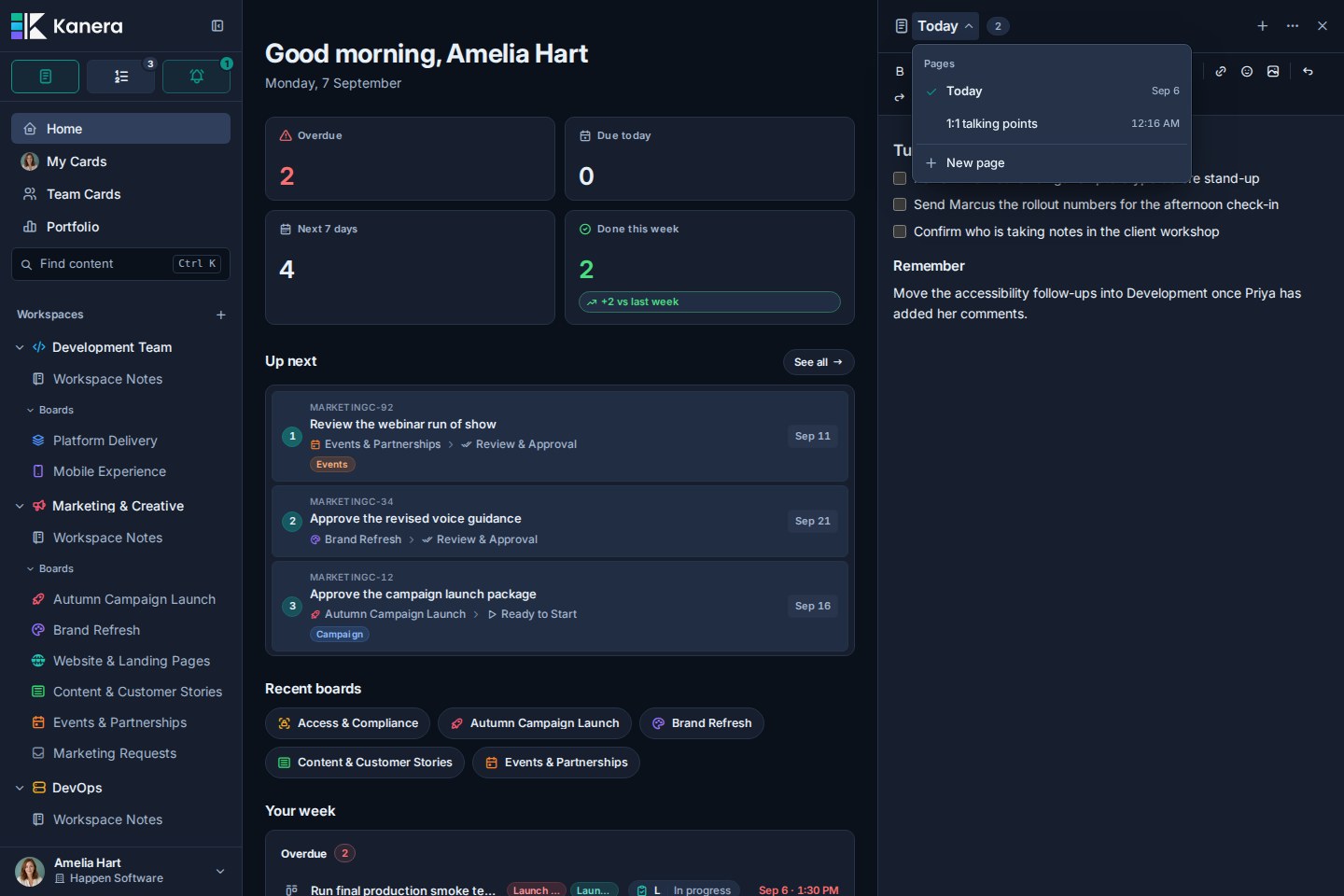Collapse the sidebar with the panel icon
Viewport: 1344px width, 896px height.
[217, 26]
